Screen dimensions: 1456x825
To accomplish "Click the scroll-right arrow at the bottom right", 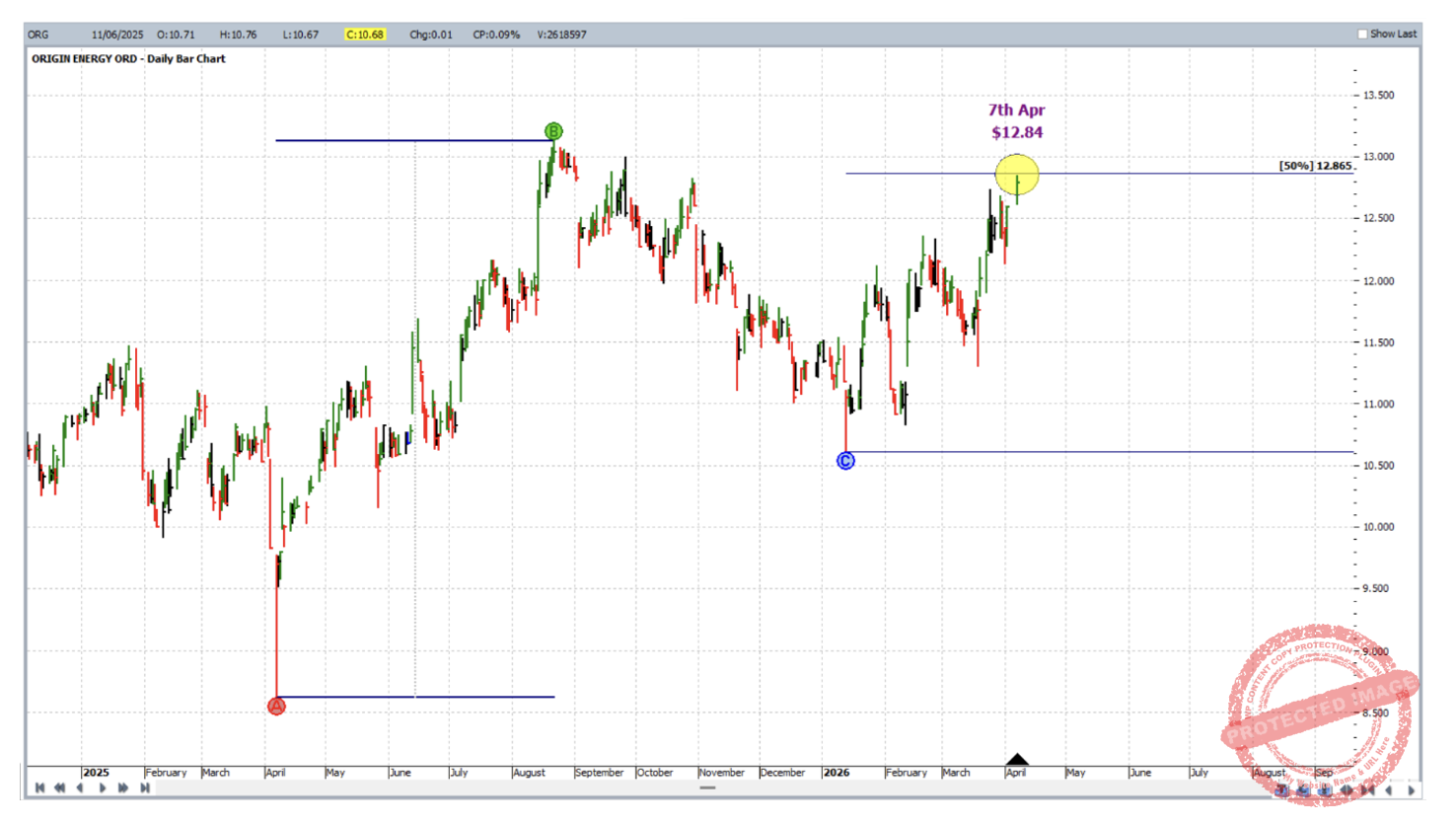I will (x=1412, y=789).
